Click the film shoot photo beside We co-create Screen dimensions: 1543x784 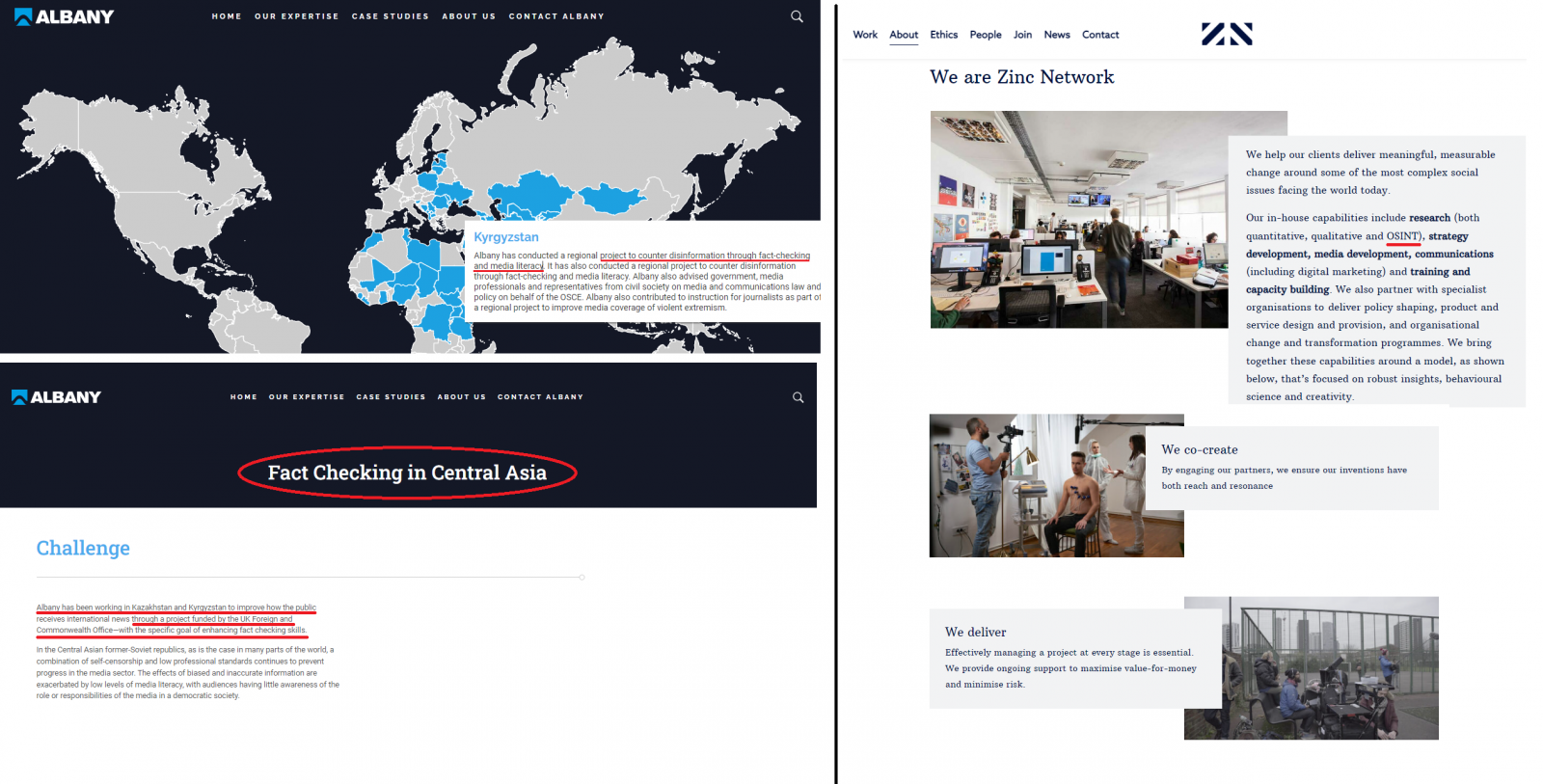1037,486
